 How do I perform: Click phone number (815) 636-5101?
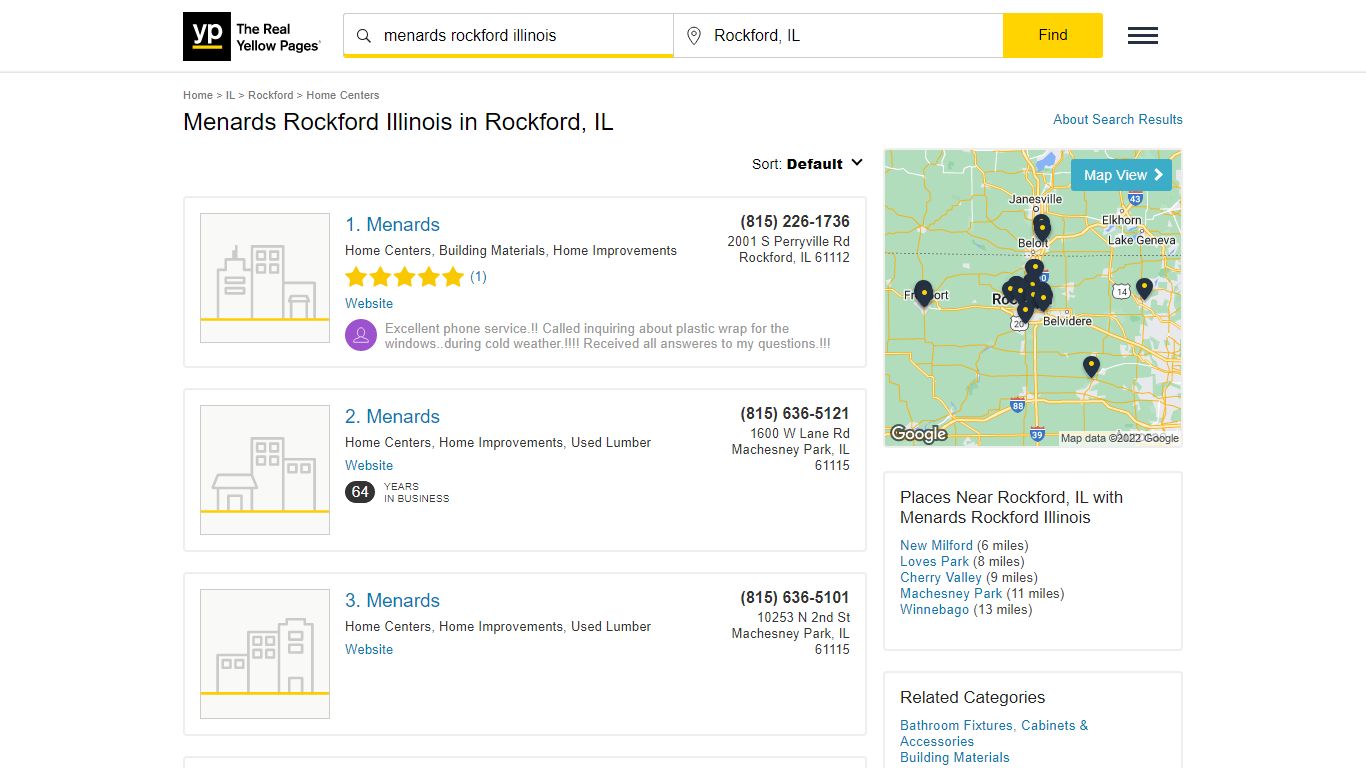click(x=795, y=598)
